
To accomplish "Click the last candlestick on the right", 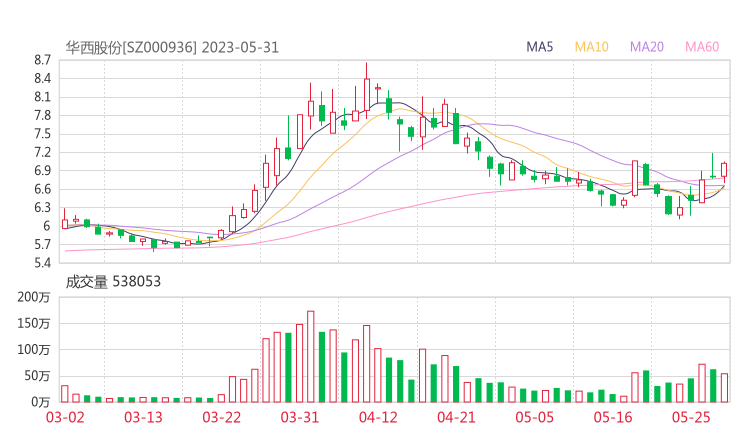I will 724,171.
